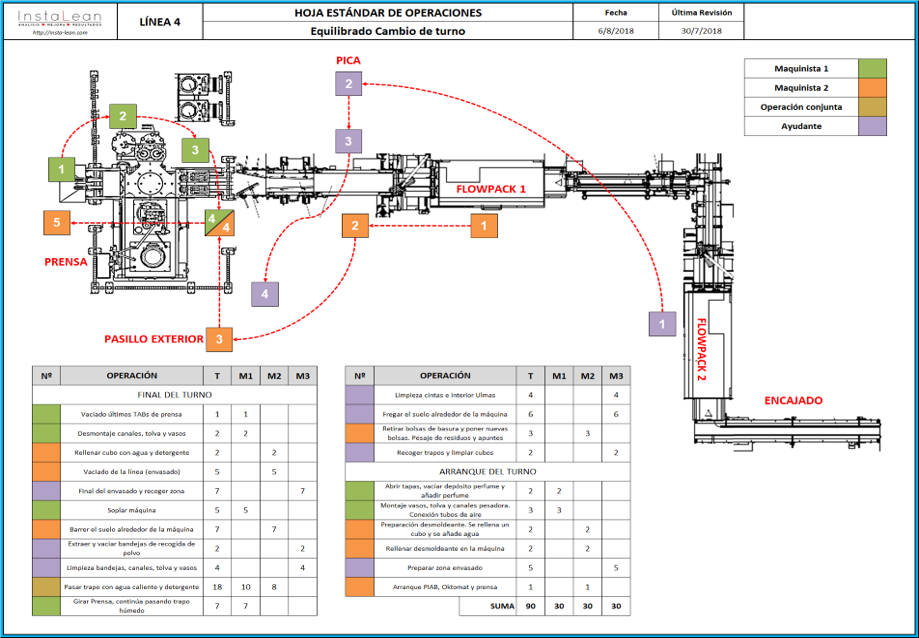Image resolution: width=919 pixels, height=638 pixels.
Task: Select orange marker 3 at PASILLO EXTERIOR
Action: coord(220,339)
